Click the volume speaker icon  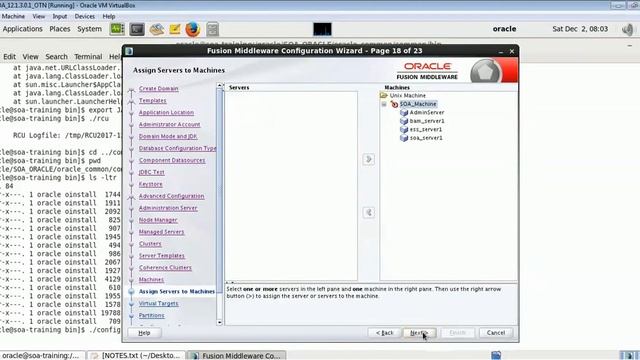[628, 29]
